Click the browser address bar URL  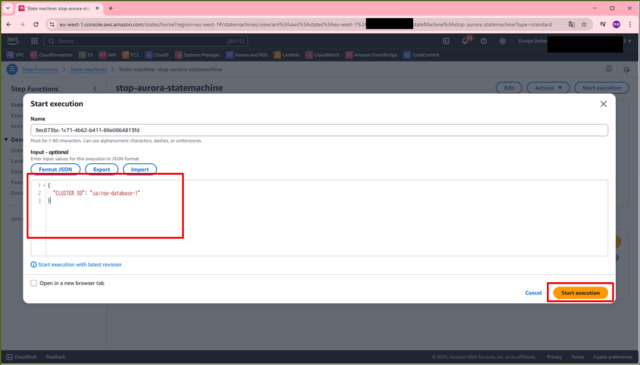pos(306,24)
